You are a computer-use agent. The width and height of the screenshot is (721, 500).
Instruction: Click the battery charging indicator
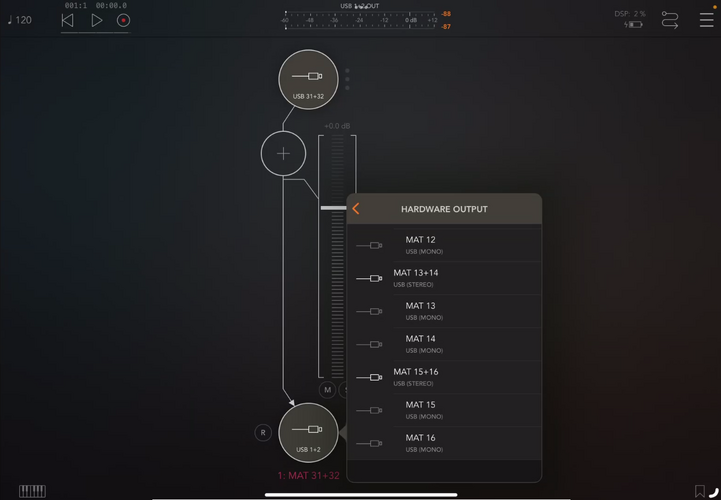(x=633, y=24)
